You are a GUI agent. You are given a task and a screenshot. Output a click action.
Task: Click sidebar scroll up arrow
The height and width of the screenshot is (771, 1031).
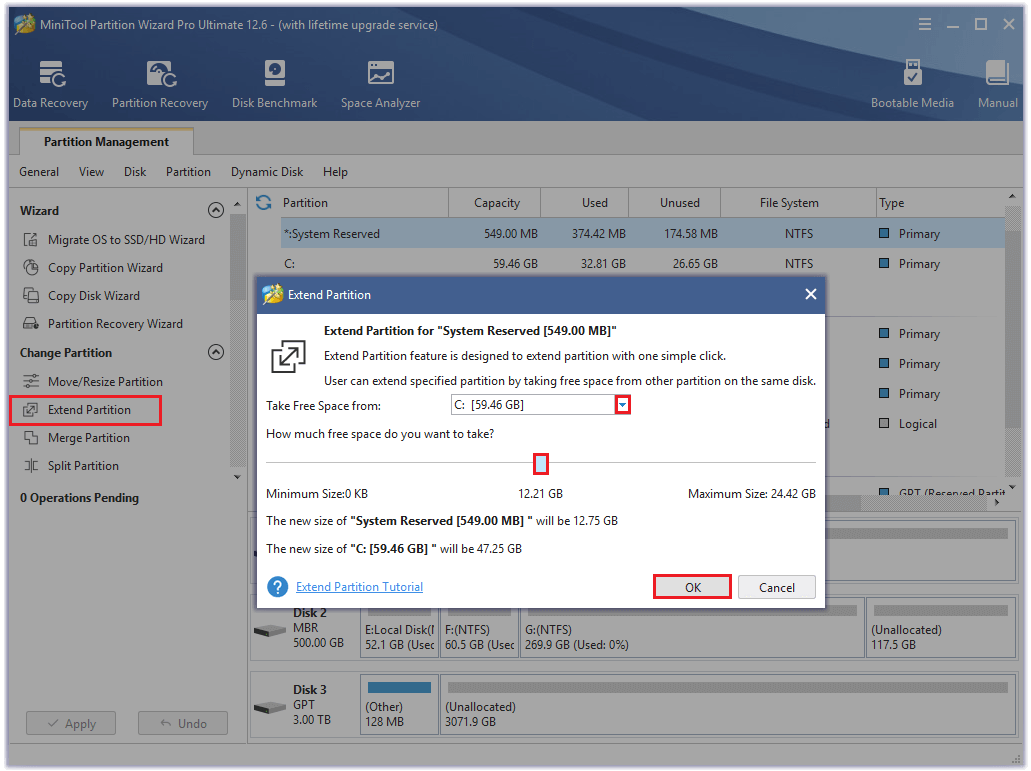[237, 204]
